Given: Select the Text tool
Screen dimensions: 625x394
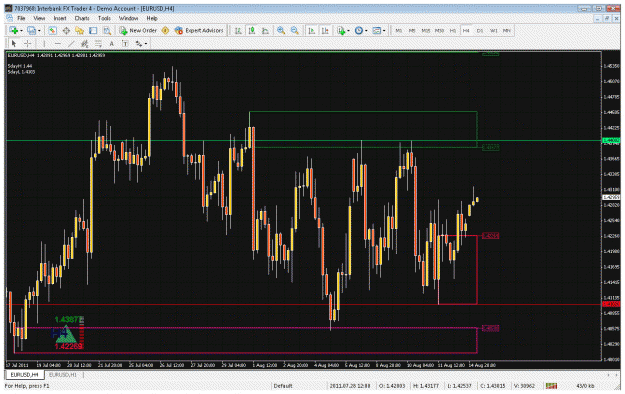Looking at the screenshot, I should [112, 43].
